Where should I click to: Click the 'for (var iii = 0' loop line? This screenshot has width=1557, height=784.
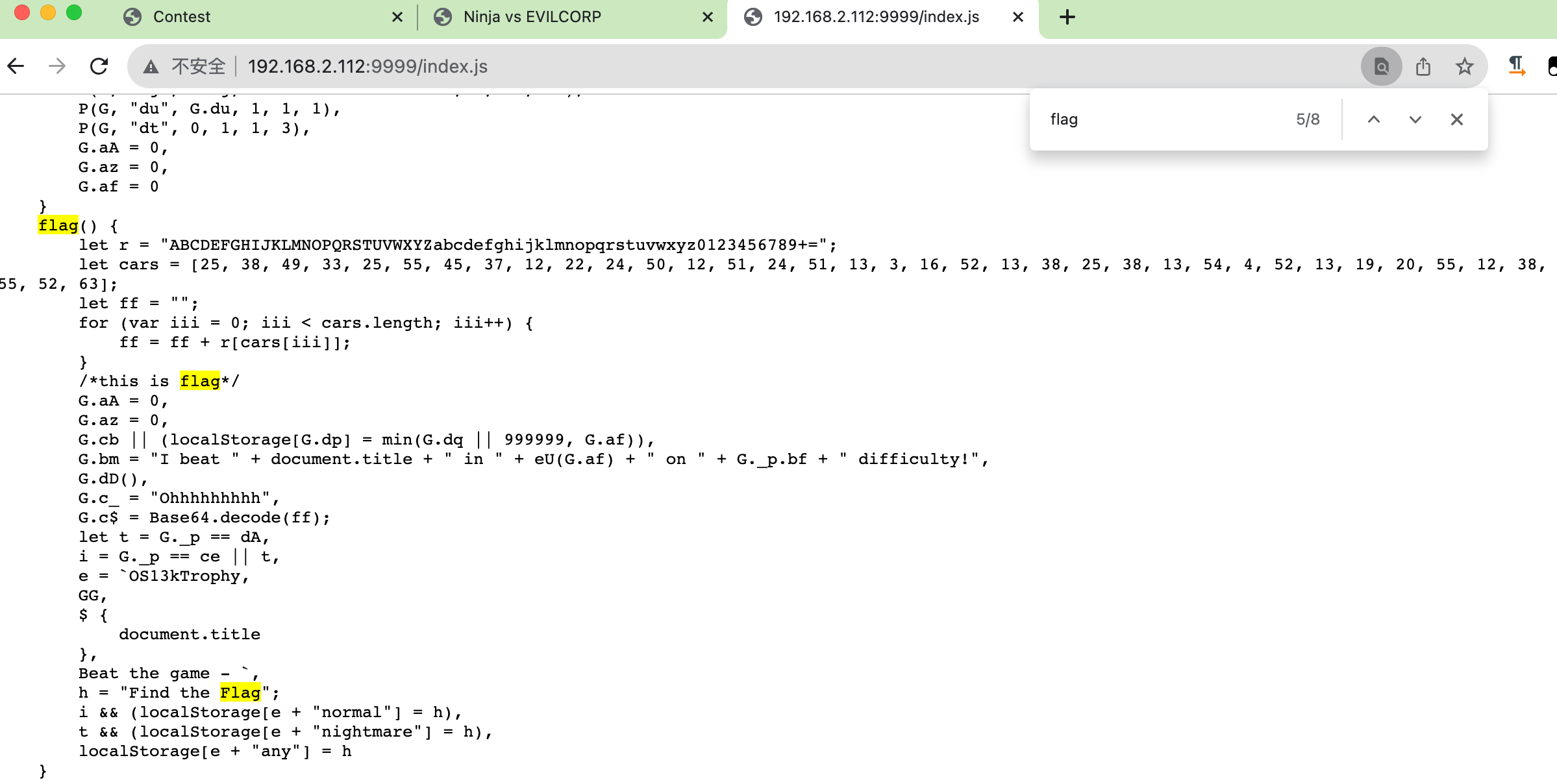[x=306, y=323]
